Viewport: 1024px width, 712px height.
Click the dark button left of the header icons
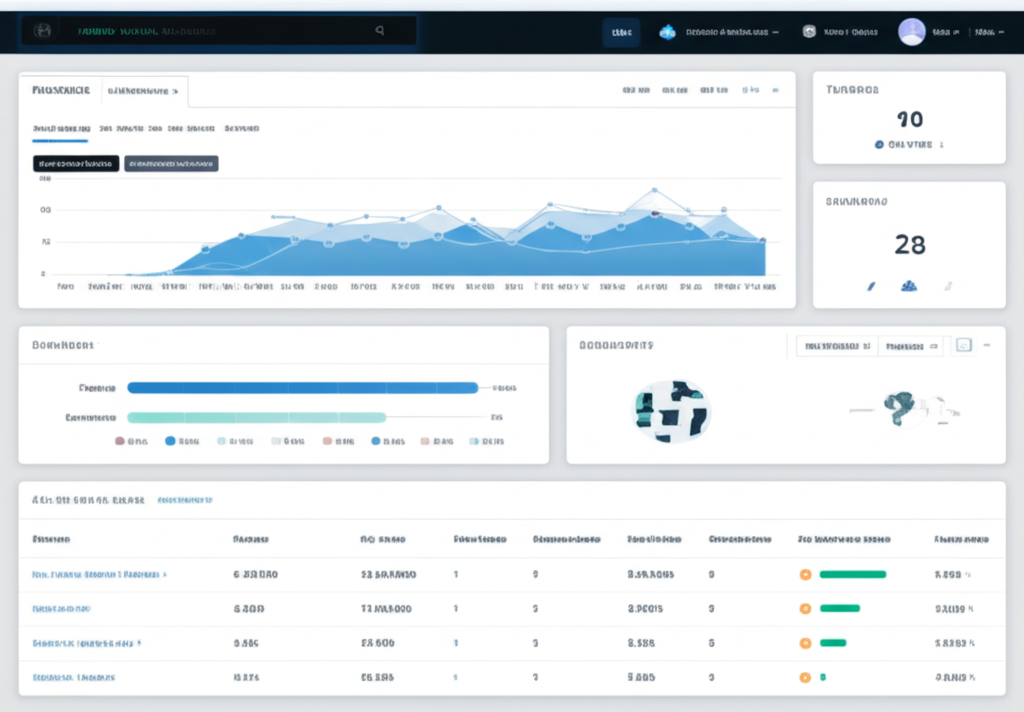coord(621,31)
